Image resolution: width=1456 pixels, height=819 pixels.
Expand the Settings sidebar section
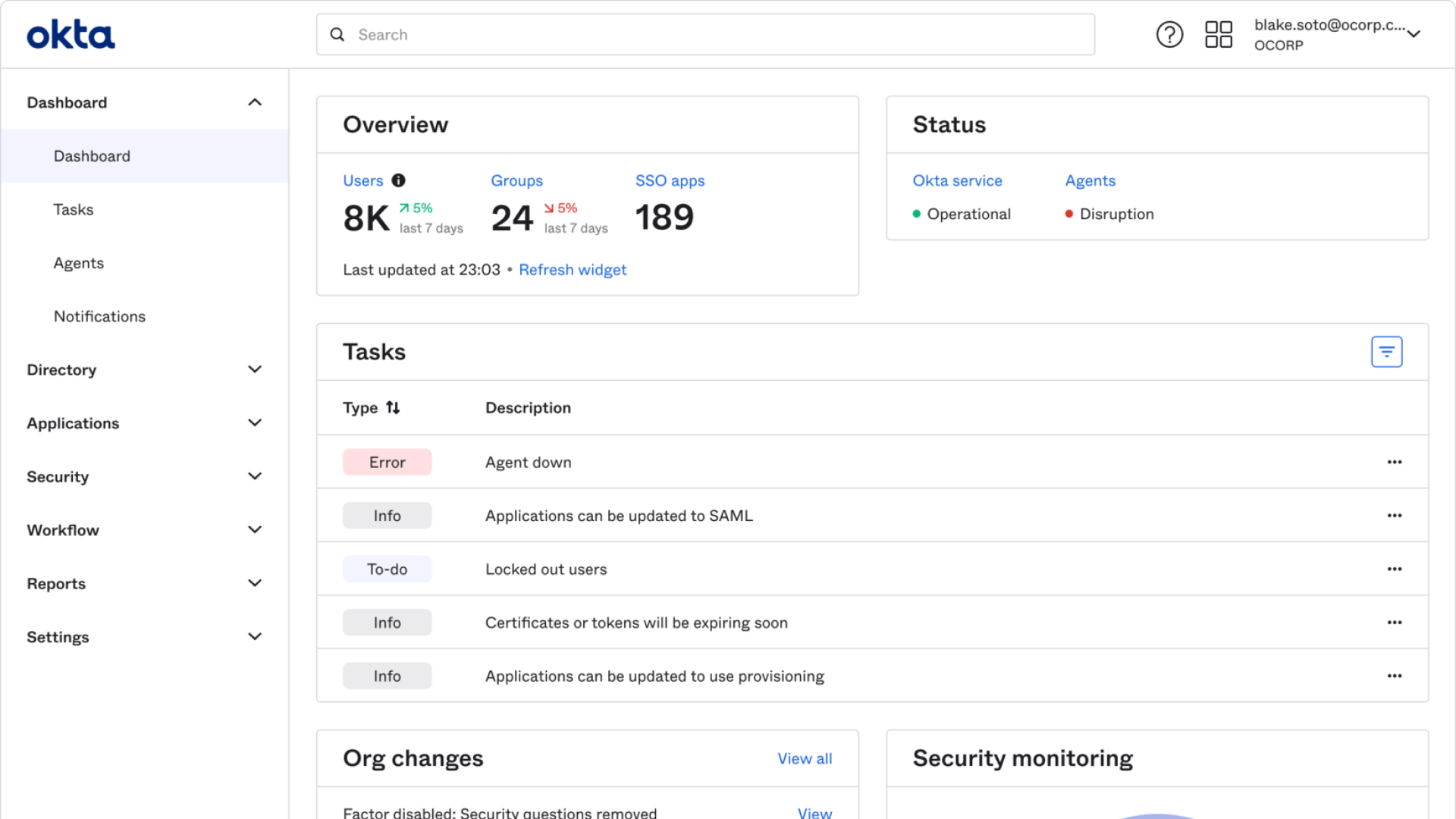point(255,637)
